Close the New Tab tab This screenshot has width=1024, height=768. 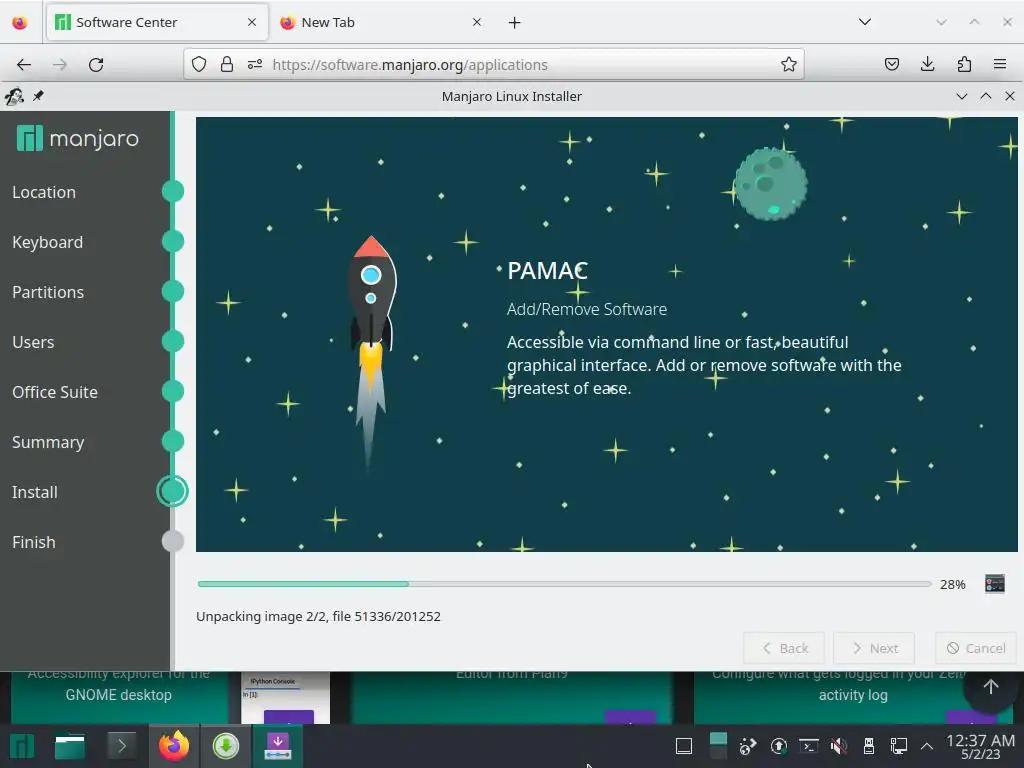tap(477, 22)
